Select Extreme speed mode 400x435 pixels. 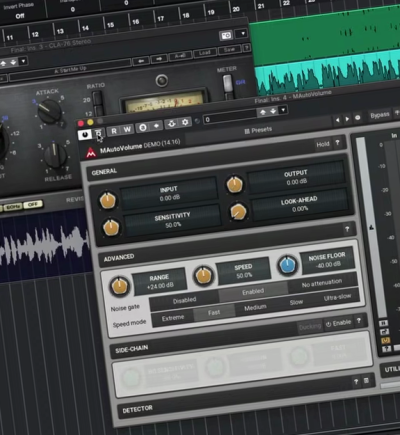point(173,318)
